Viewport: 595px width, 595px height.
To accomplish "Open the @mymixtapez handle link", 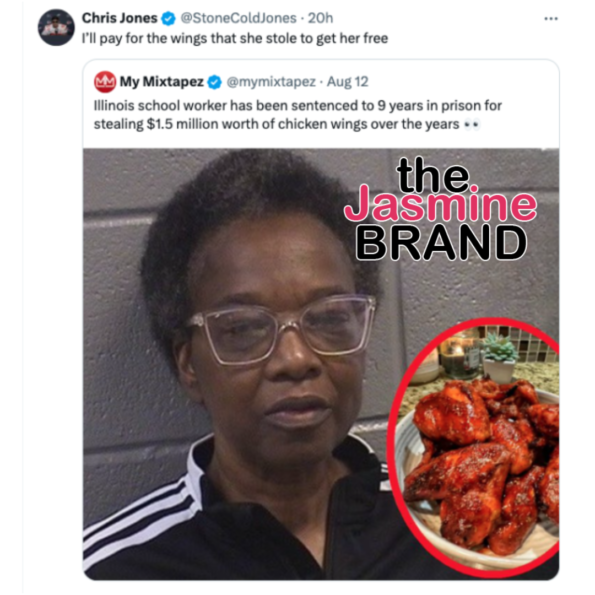I will 271,82.
